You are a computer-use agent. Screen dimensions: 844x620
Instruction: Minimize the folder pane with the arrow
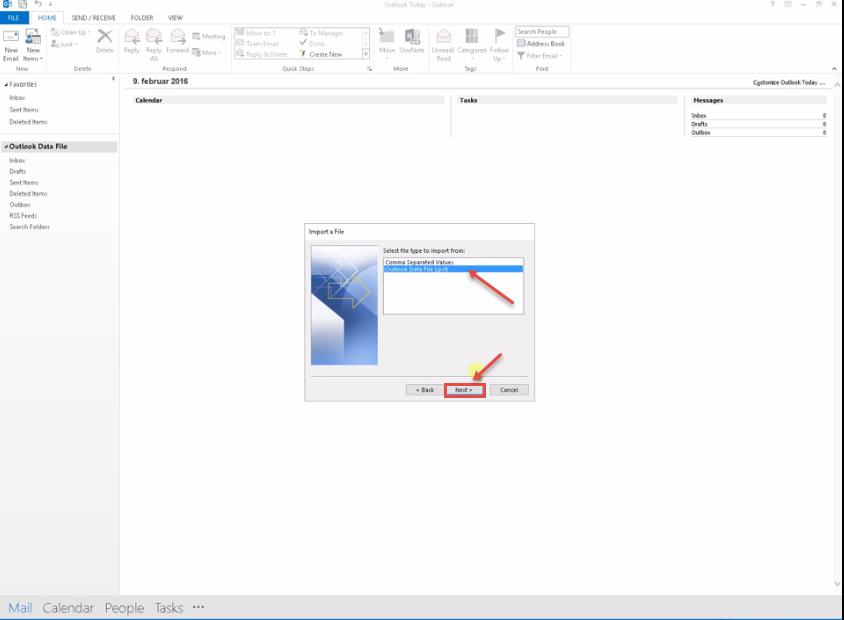(113, 79)
